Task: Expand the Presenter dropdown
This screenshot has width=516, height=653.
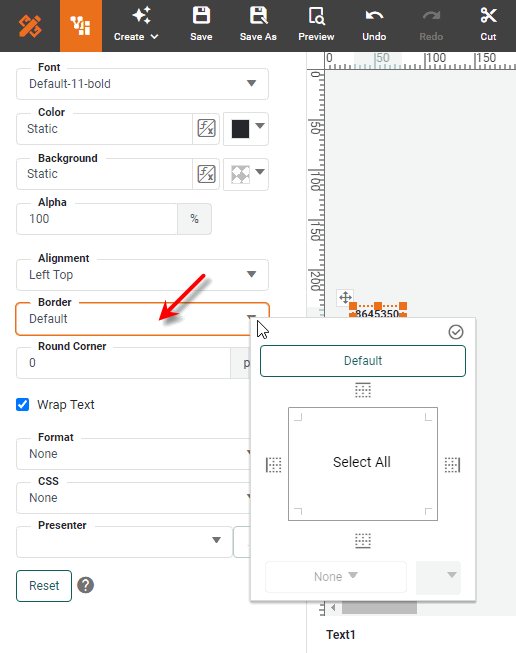Action: pyautogui.click(x=124, y=542)
